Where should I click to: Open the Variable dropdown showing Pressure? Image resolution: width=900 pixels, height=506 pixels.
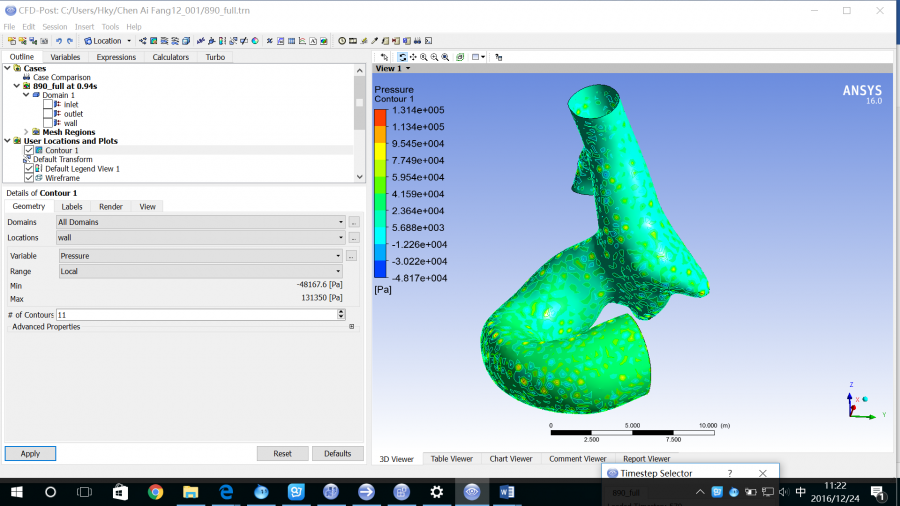pos(200,256)
